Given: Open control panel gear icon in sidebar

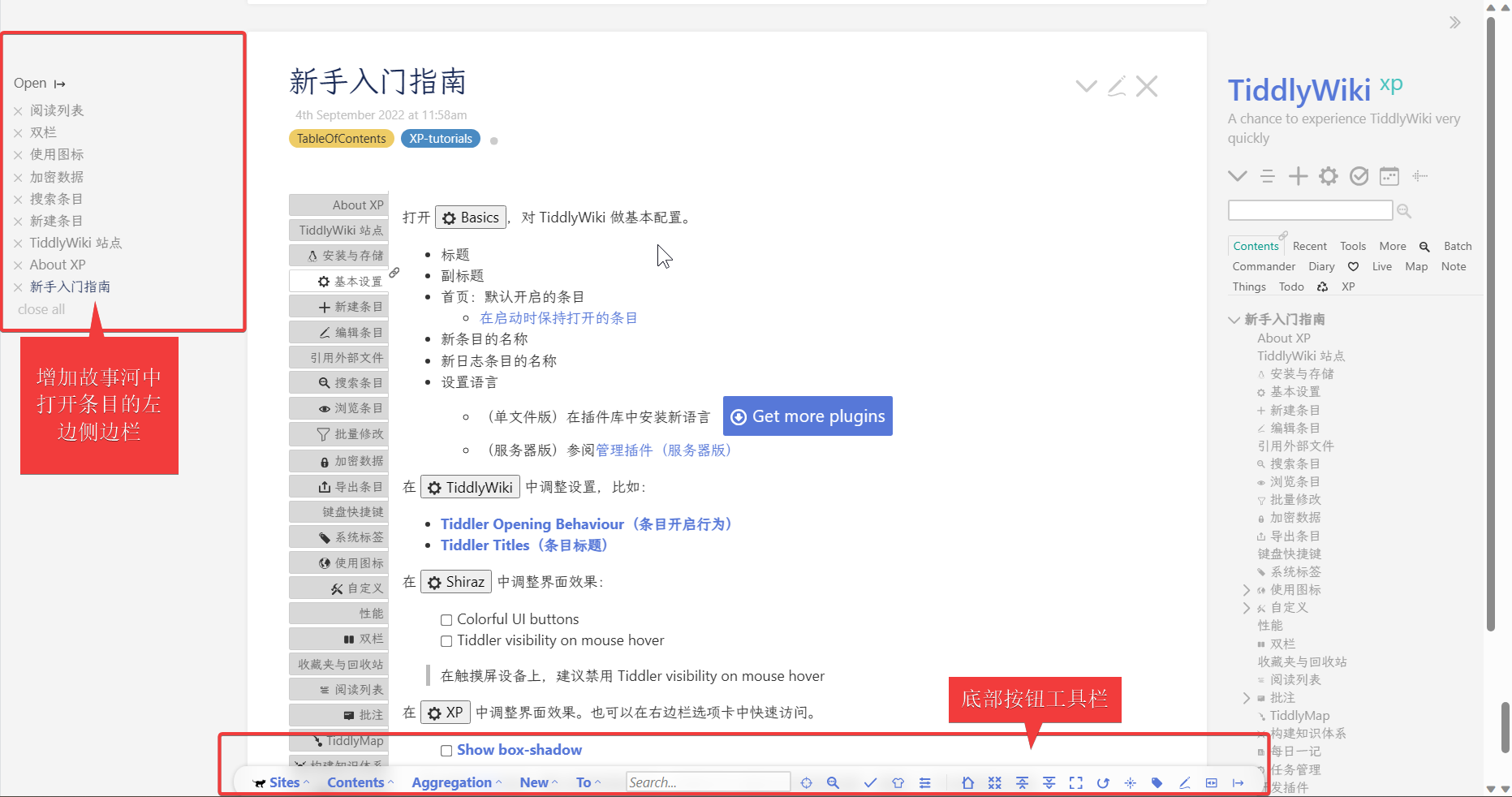Looking at the screenshot, I should 1329,176.
